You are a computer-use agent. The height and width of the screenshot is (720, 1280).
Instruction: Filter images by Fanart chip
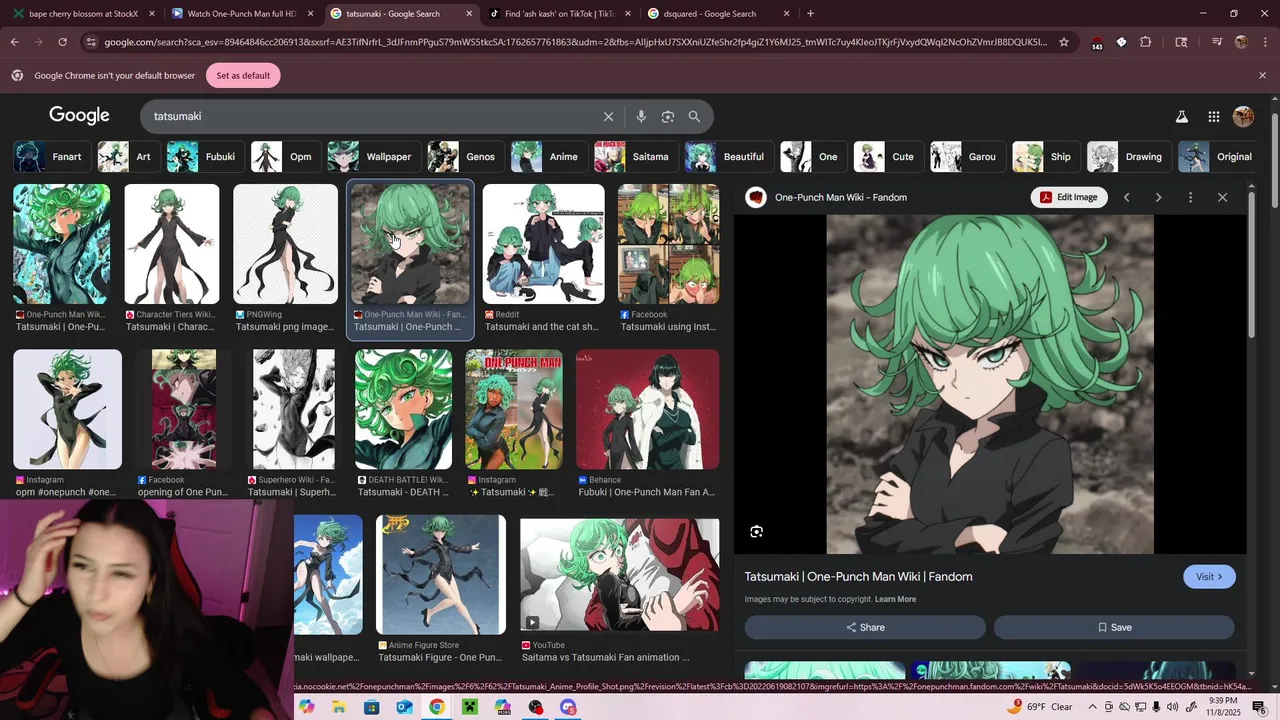pyautogui.click(x=51, y=157)
